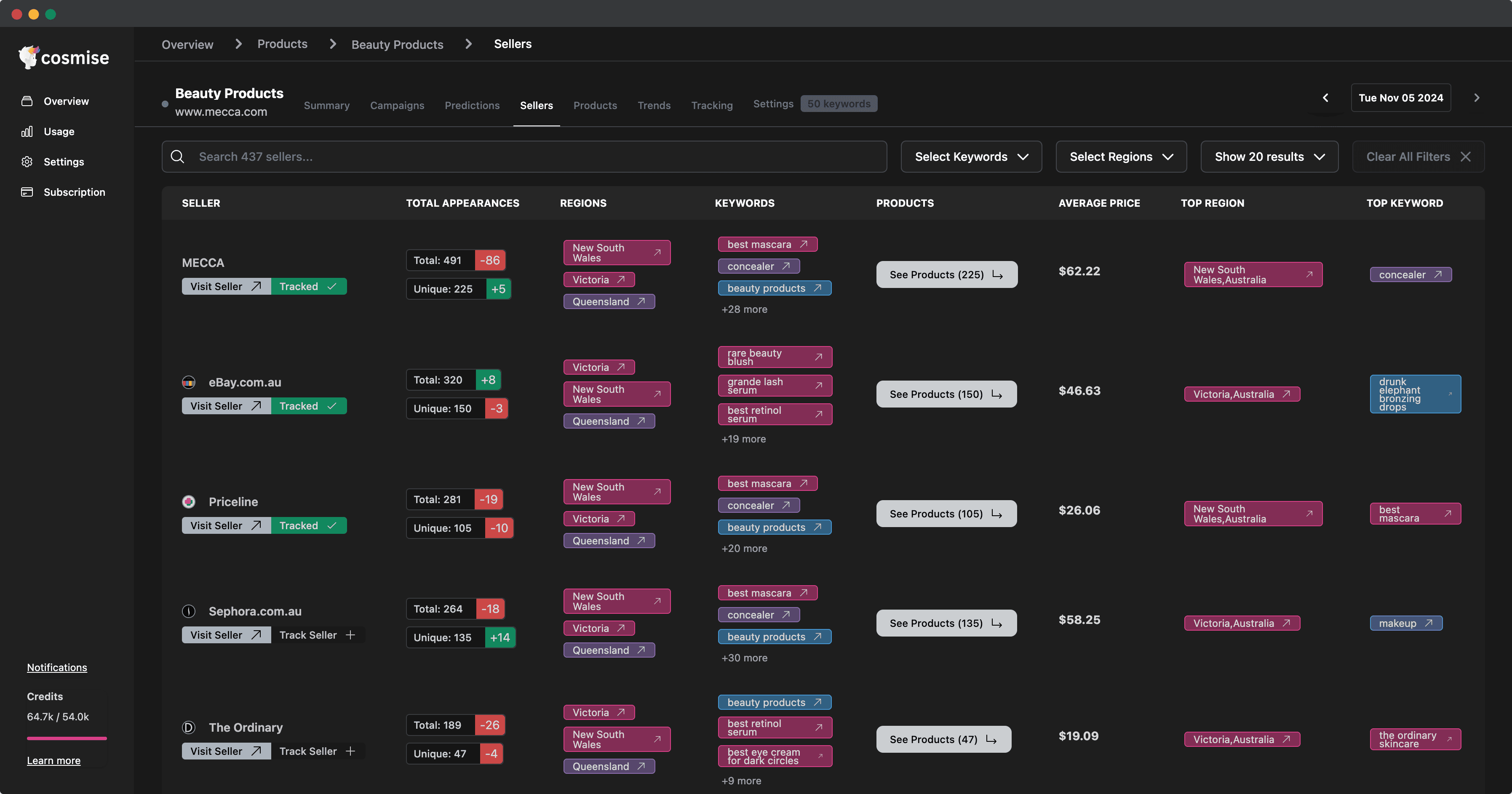This screenshot has width=1512, height=794.
Task: Expand eBay's +19 more keywords
Action: click(x=744, y=439)
